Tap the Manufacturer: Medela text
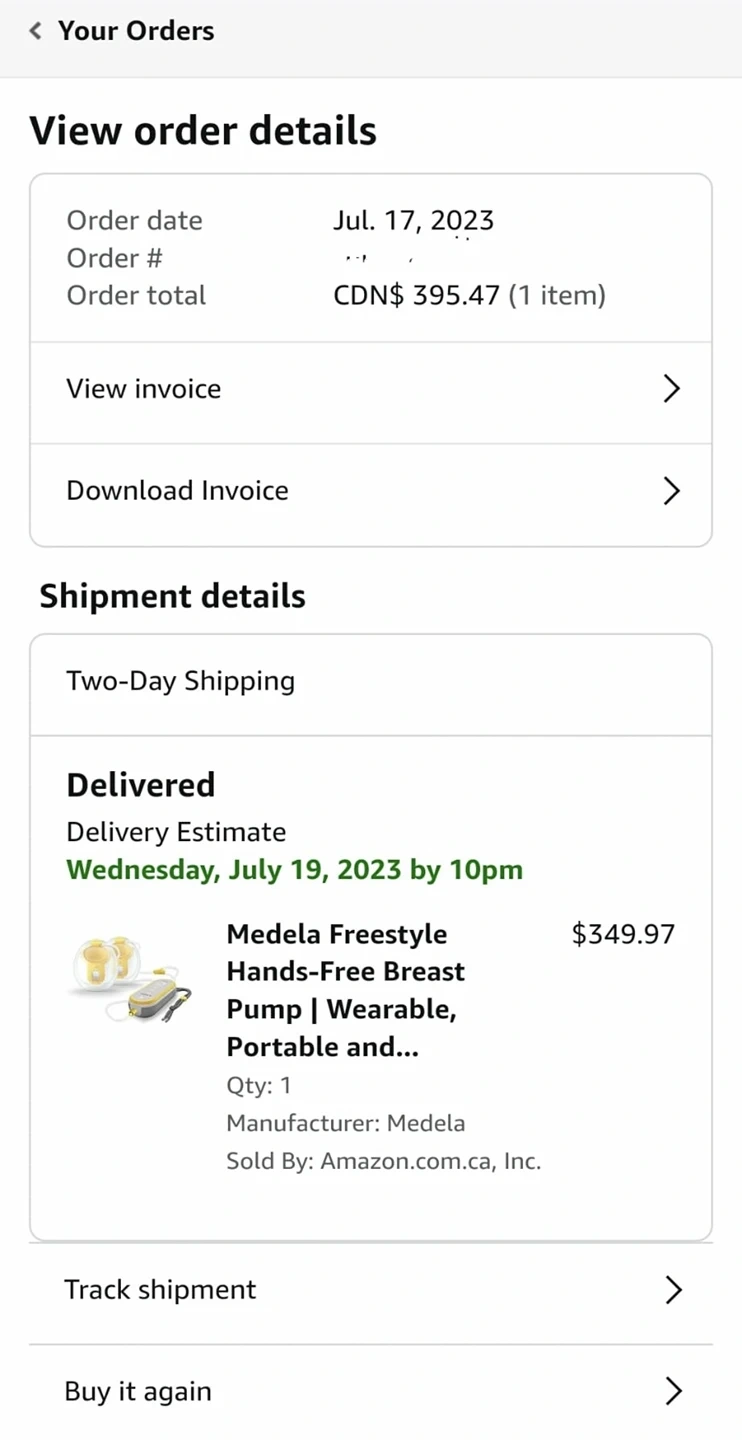742x1440 pixels. pos(345,1123)
